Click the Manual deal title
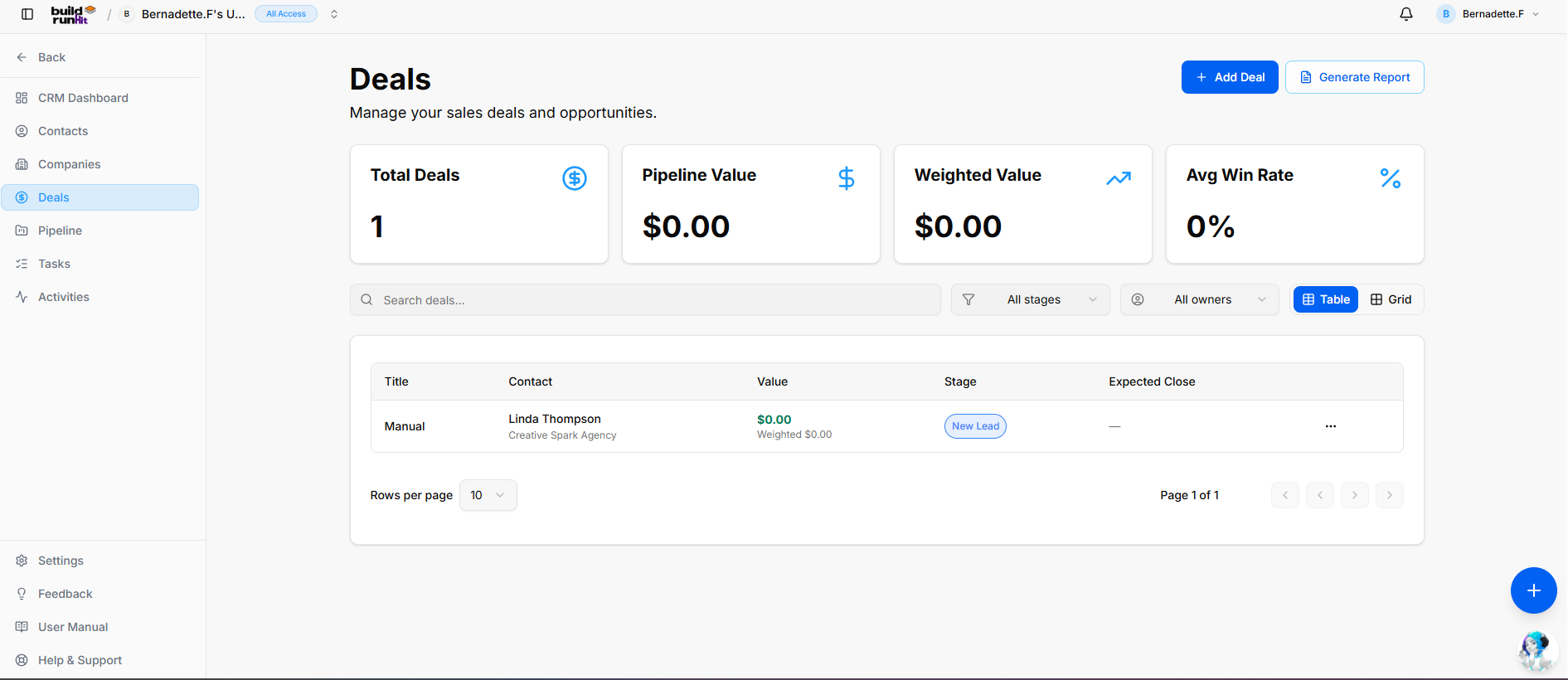1568x680 pixels. (x=405, y=426)
